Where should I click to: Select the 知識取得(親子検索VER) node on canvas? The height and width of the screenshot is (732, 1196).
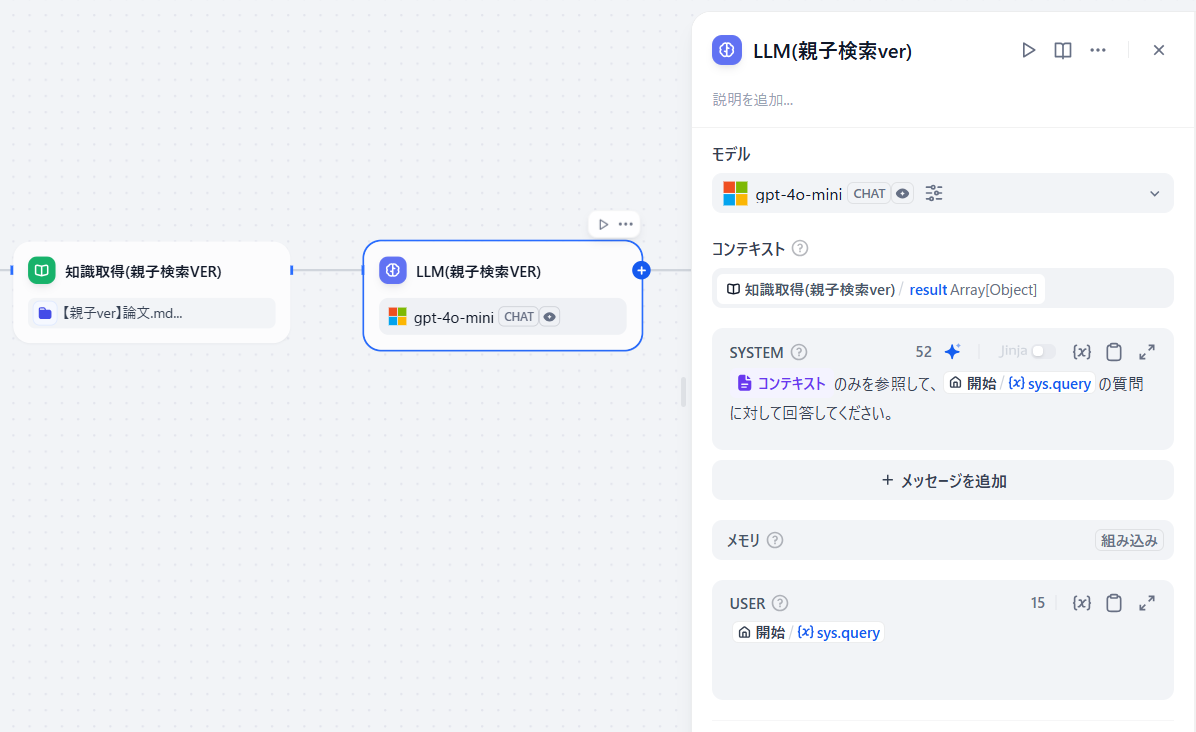(x=152, y=293)
